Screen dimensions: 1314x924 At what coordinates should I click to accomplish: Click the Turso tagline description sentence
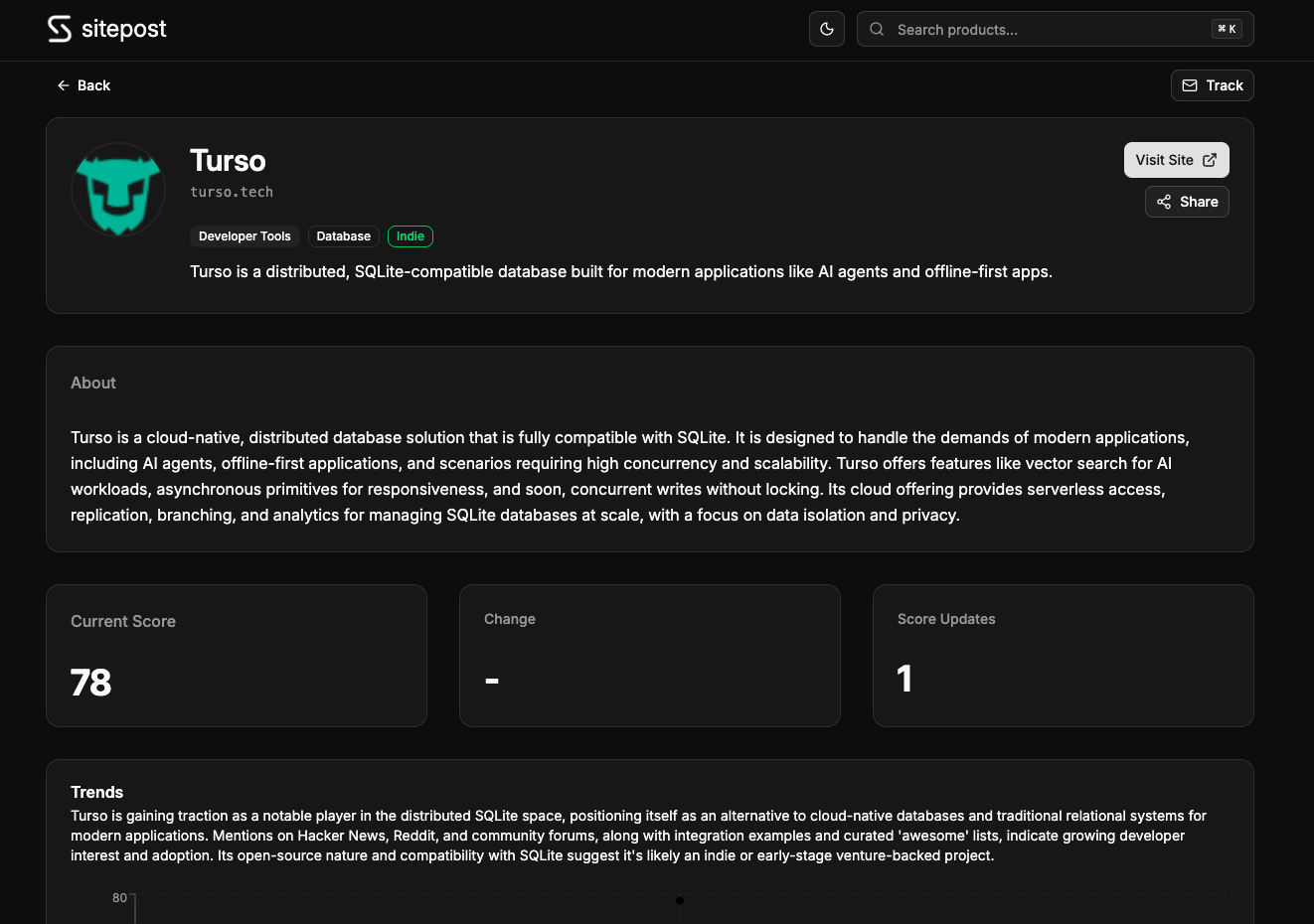click(x=621, y=271)
